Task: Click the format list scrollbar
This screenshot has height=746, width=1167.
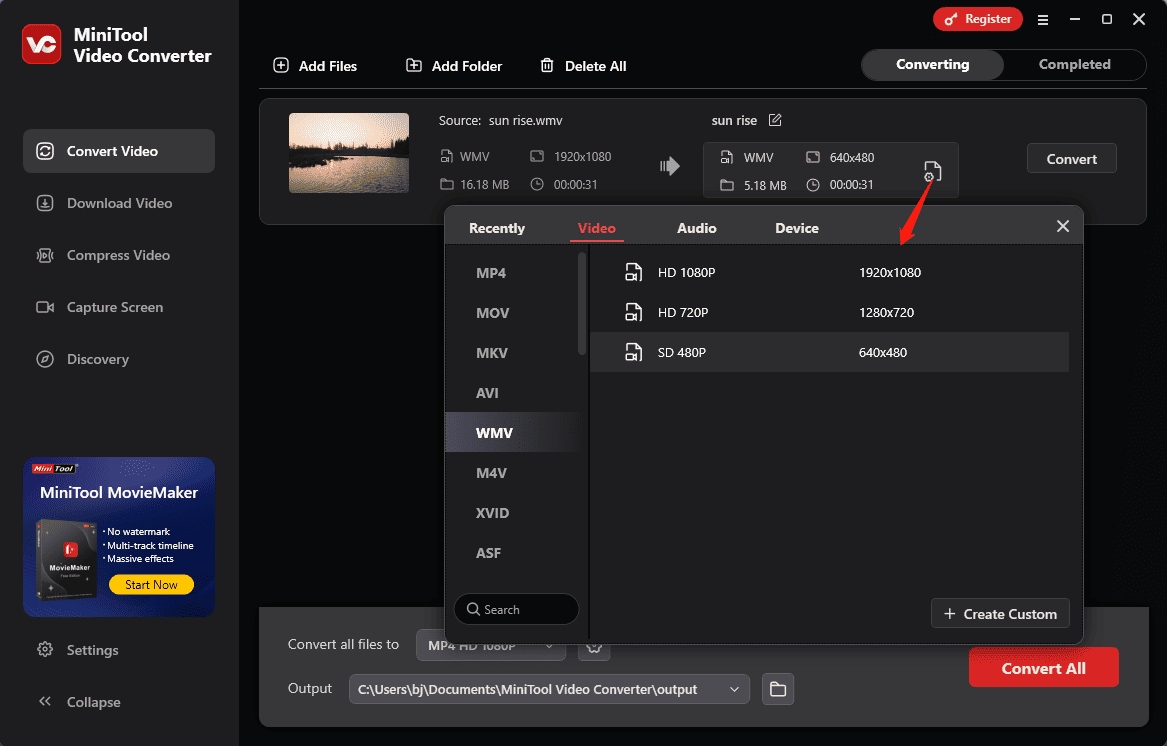Action: (582, 304)
